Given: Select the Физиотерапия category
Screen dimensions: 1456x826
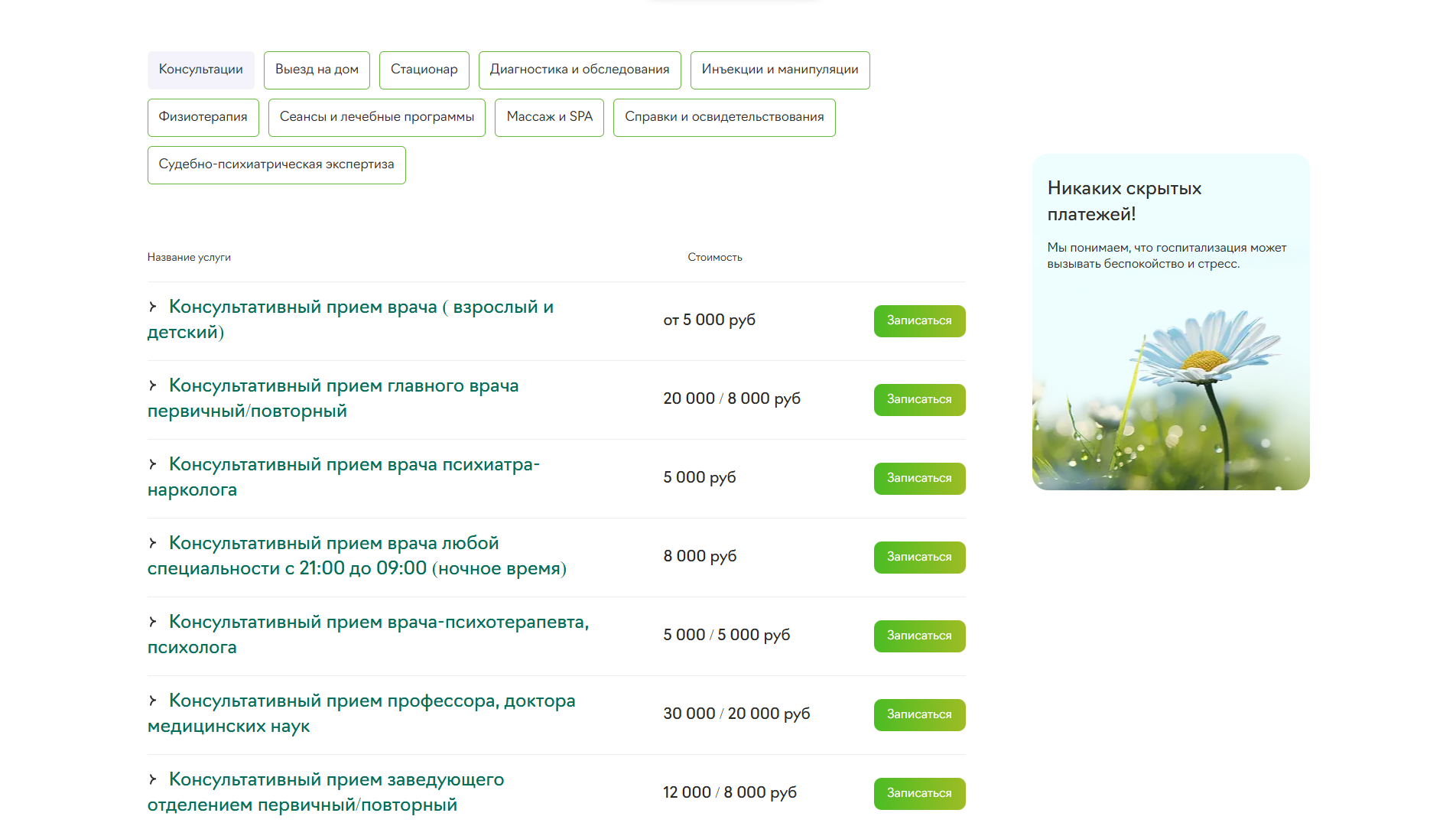Looking at the screenshot, I should tap(203, 118).
